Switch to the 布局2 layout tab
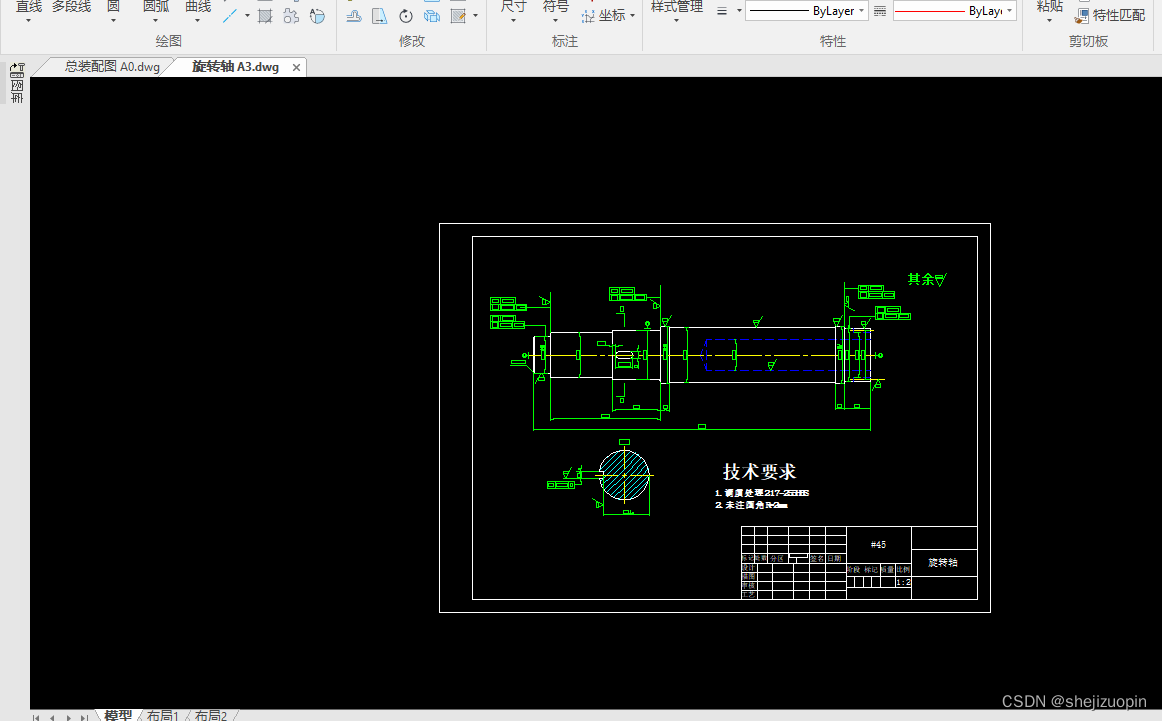The image size is (1162, 721). coord(210,715)
